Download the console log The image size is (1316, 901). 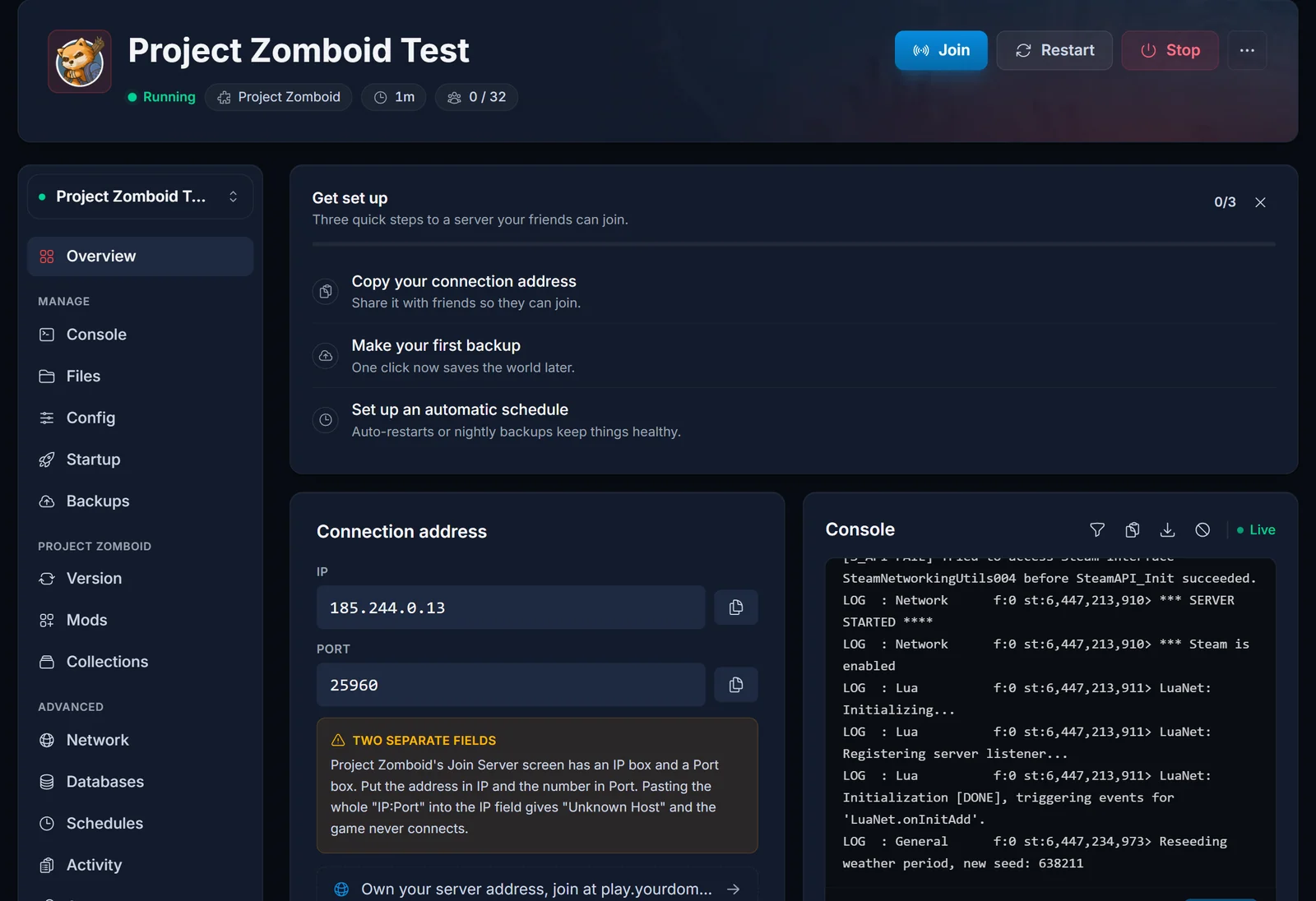pyautogui.click(x=1167, y=530)
